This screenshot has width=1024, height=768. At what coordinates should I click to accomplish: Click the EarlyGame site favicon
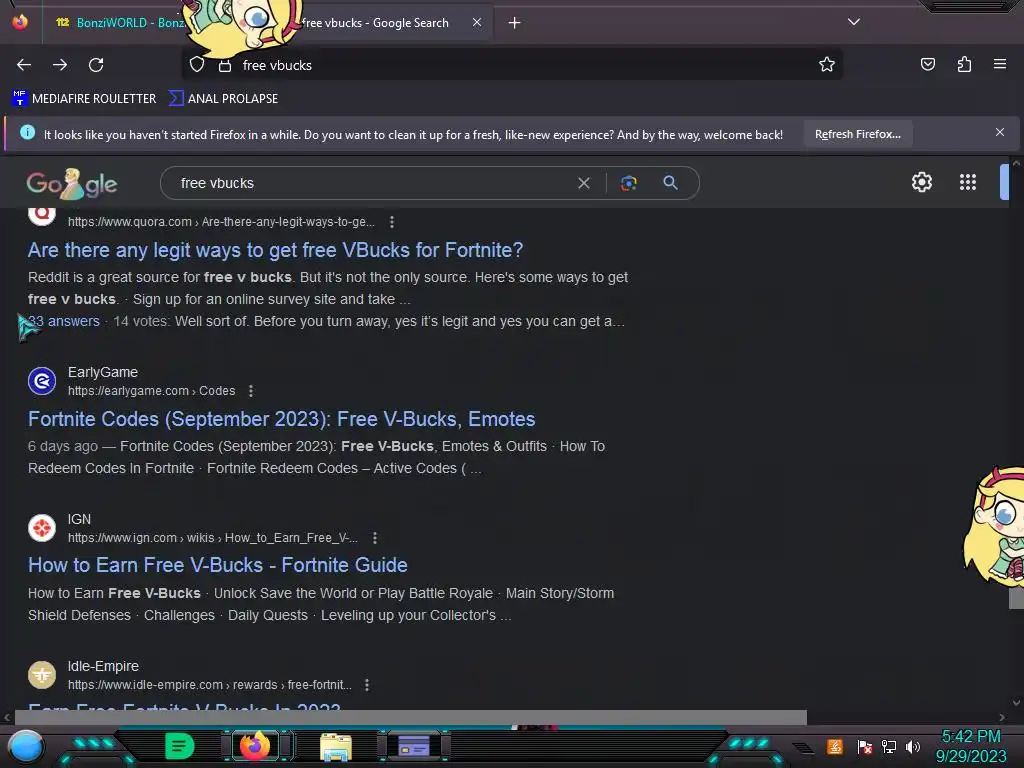(42, 381)
